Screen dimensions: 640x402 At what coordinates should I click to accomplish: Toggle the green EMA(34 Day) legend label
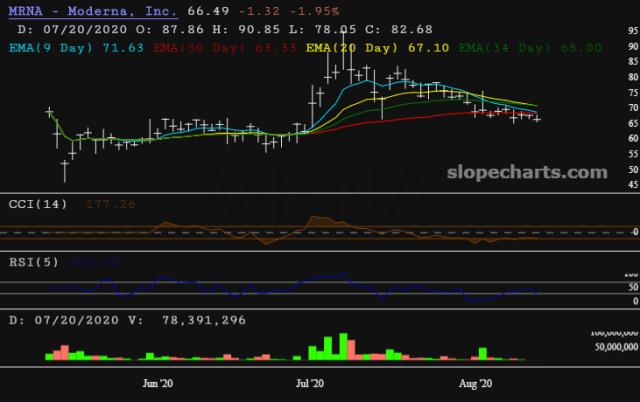(x=508, y=47)
